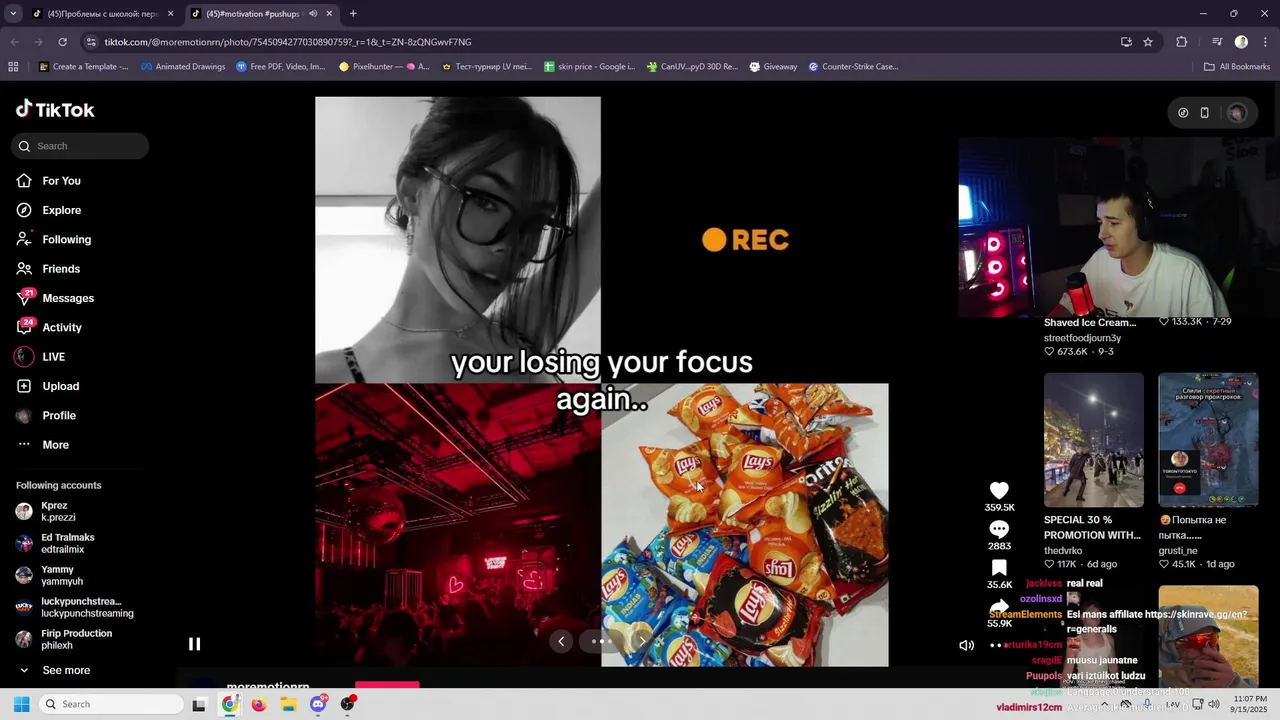Open the Giveaway bookmark
1280x720 pixels.
click(x=772, y=67)
